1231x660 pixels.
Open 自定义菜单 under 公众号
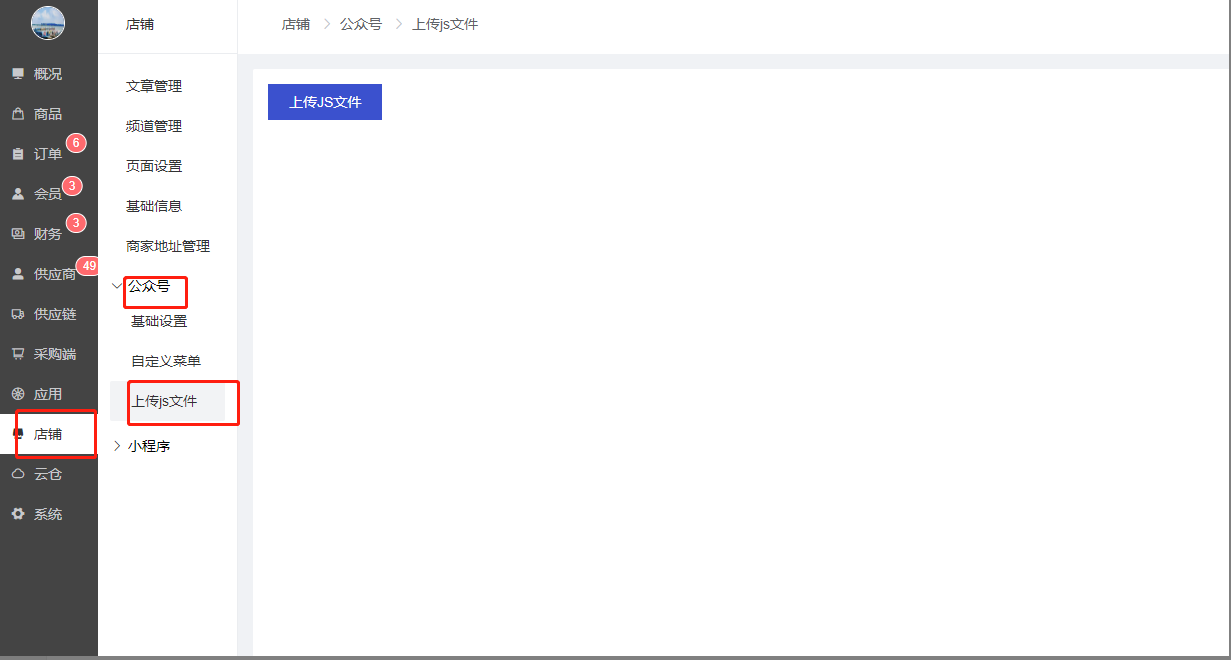pyautogui.click(x=166, y=361)
